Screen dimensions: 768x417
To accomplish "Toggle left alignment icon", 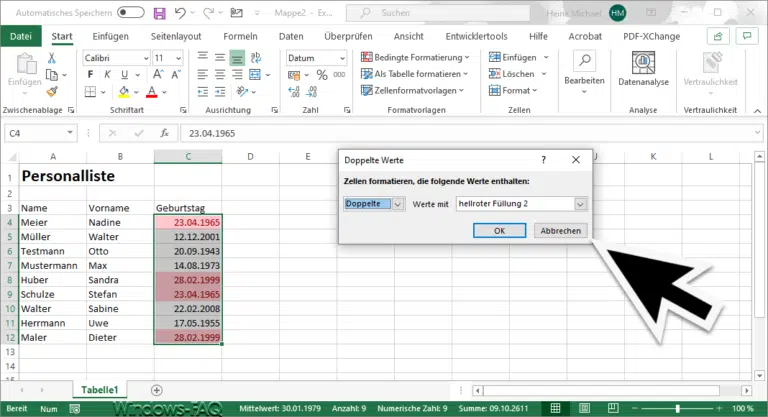I will [x=203, y=74].
